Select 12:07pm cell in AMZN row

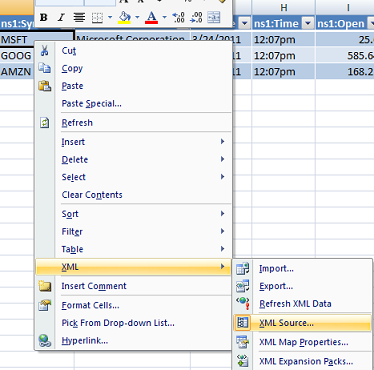[284, 71]
